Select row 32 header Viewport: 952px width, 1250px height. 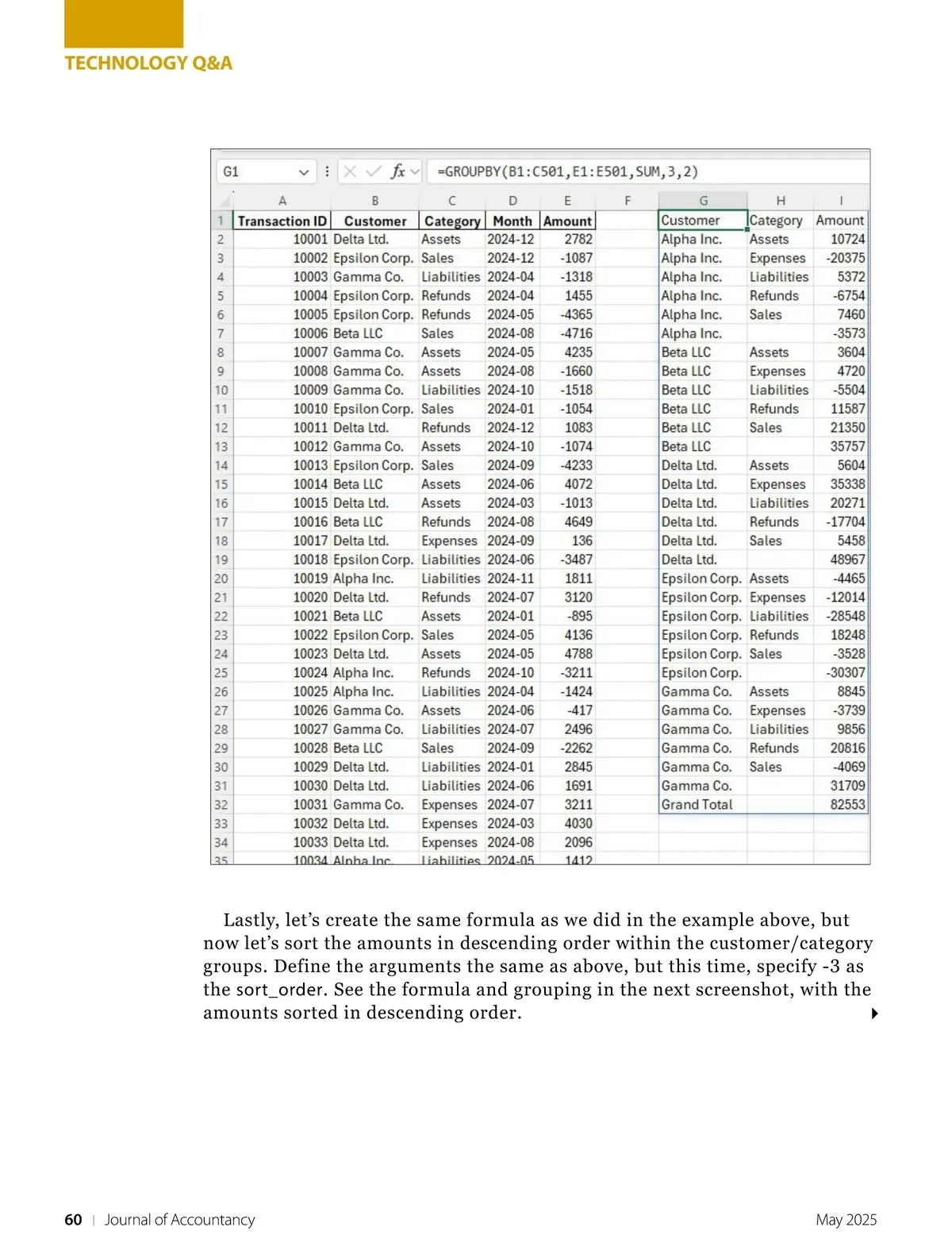tap(221, 805)
